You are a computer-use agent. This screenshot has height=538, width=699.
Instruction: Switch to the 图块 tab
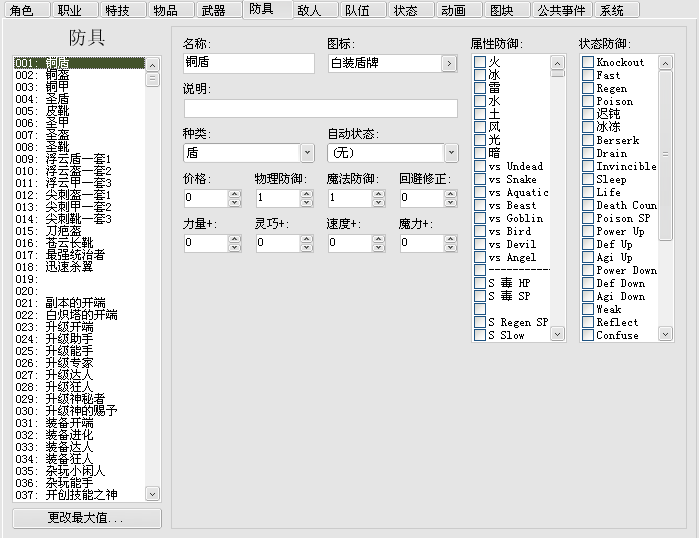coord(507,10)
